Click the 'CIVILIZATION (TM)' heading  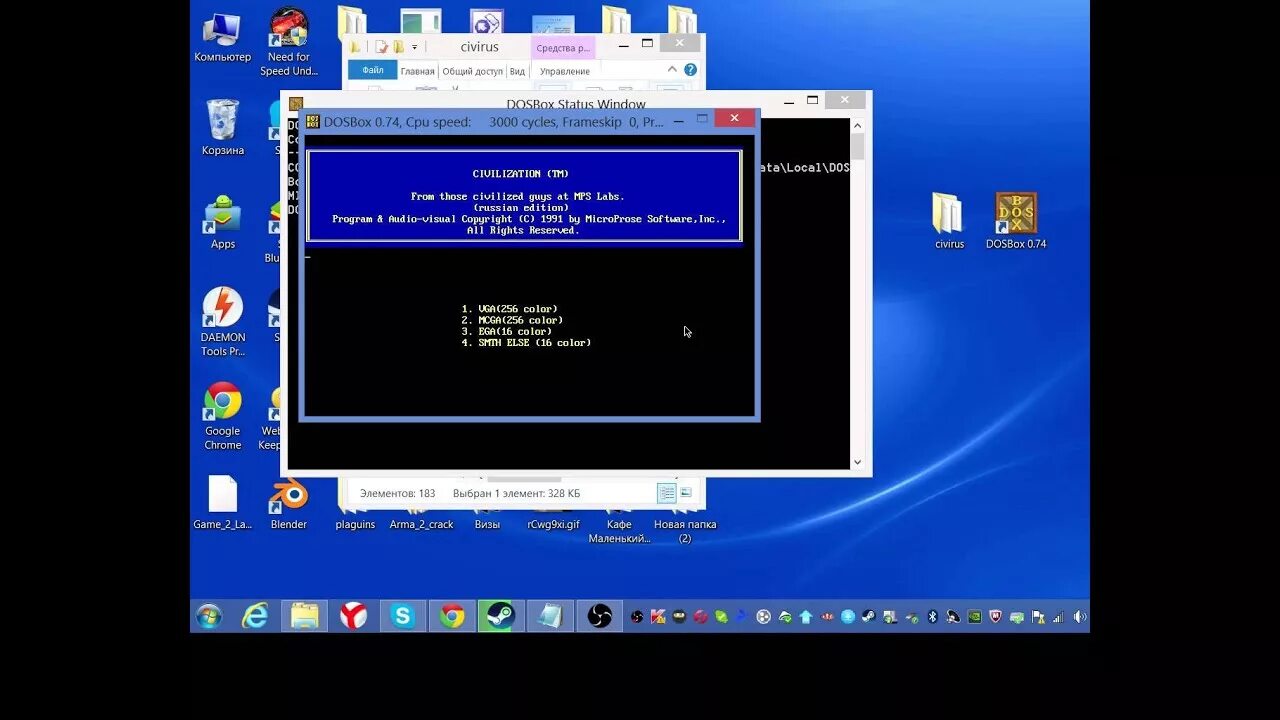coord(520,174)
